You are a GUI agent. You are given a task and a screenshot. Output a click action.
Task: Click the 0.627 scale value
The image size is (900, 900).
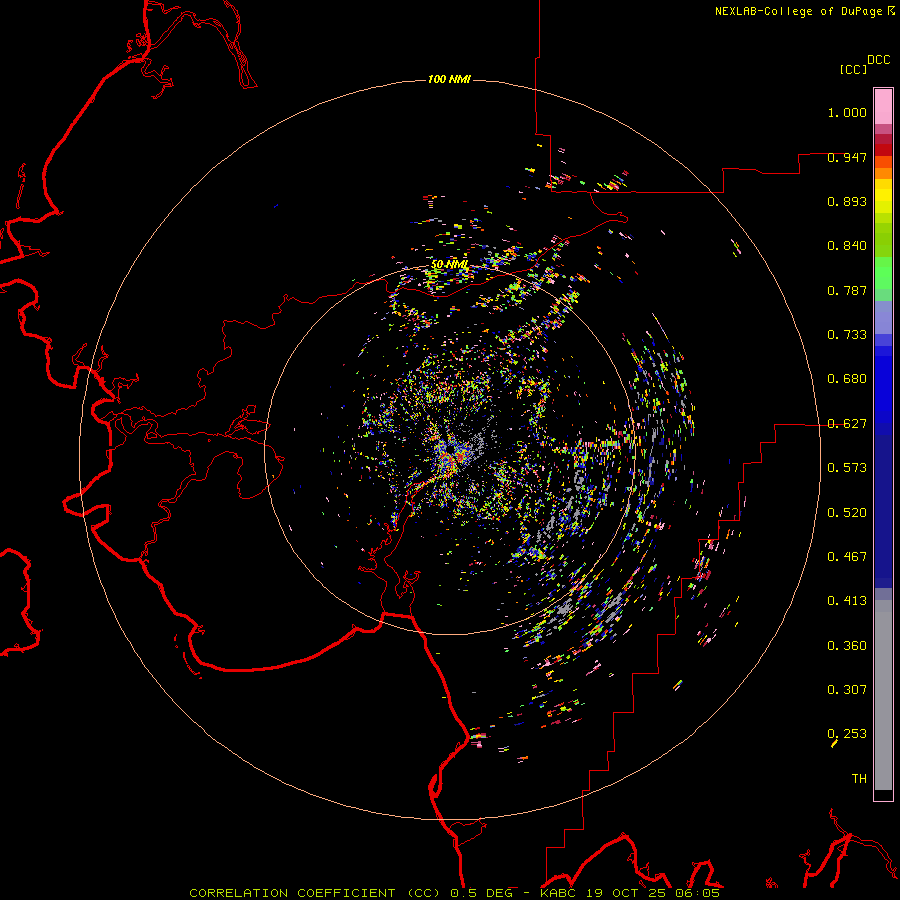847,424
